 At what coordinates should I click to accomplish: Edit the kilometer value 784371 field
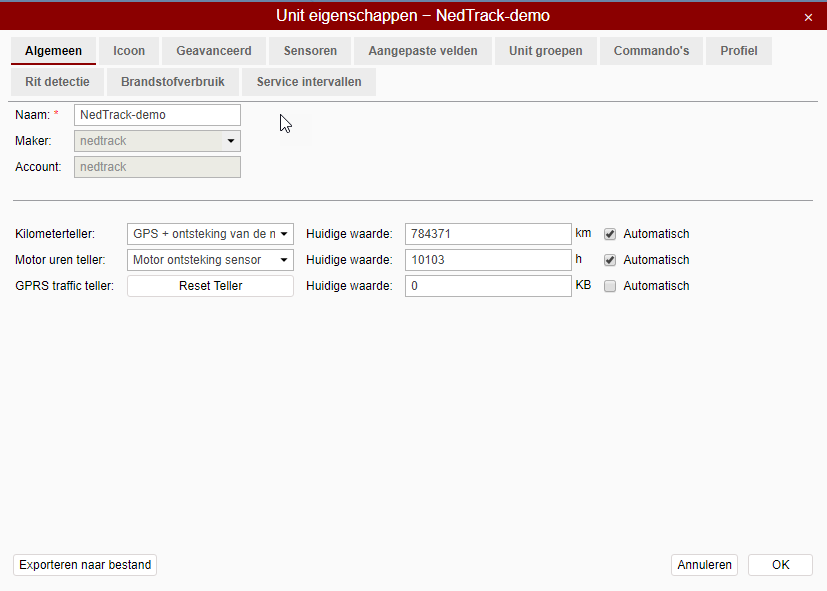pyautogui.click(x=488, y=234)
